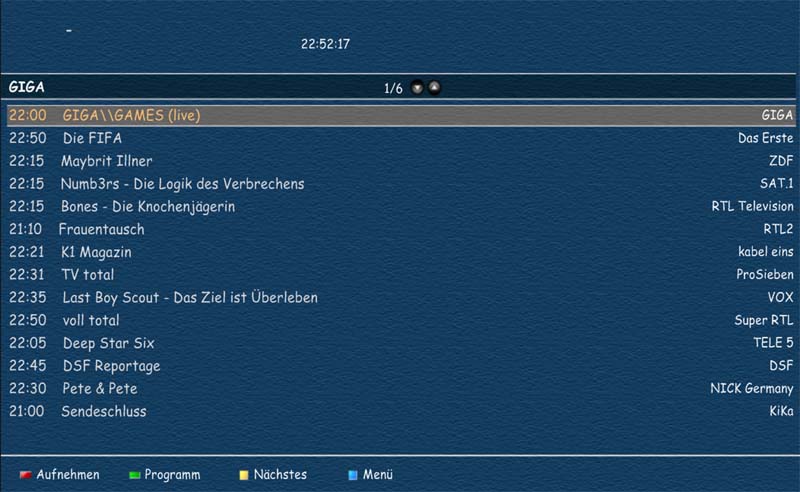
Task: Show Nächstes upcoming programmes
Action: tap(280, 475)
